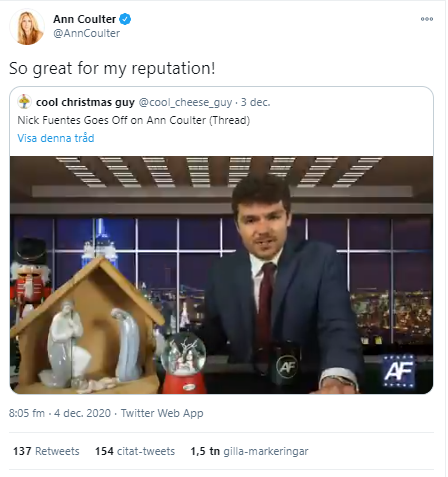
Task: Click 'Visa denna tråd' thread link
Action: pos(56,138)
